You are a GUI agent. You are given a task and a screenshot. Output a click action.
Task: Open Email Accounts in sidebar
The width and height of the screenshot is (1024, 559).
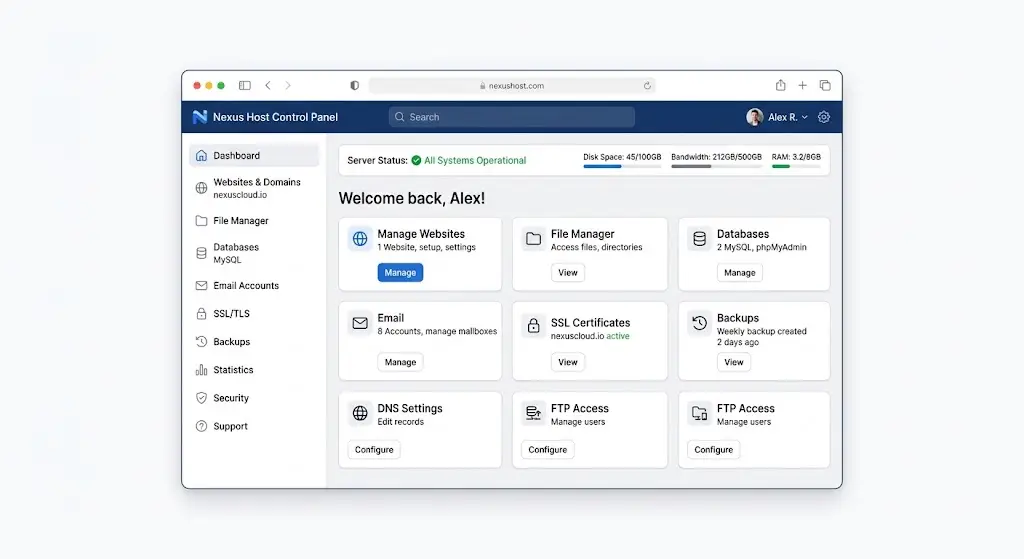254,285
